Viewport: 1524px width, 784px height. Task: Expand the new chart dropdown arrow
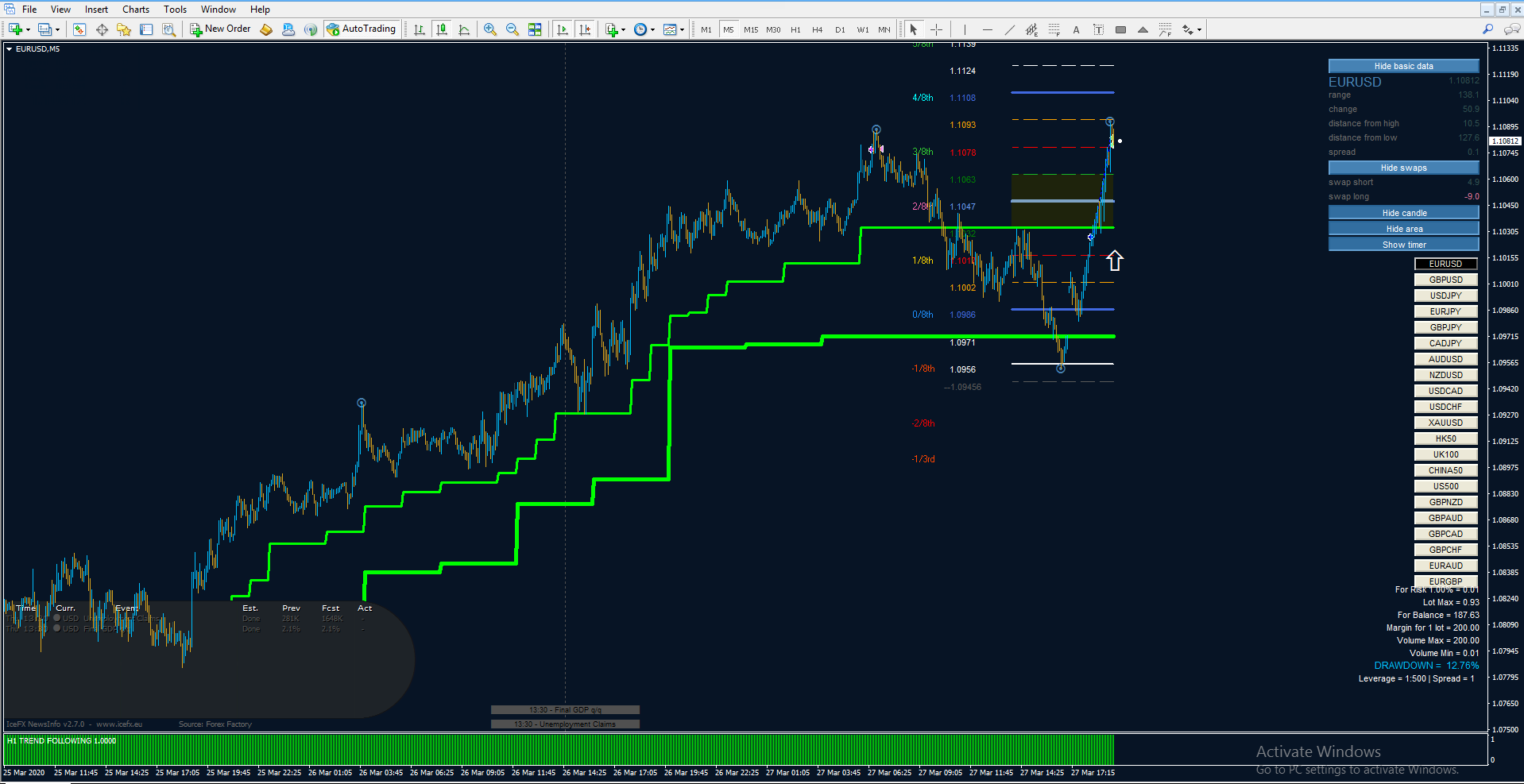pyautogui.click(x=28, y=29)
